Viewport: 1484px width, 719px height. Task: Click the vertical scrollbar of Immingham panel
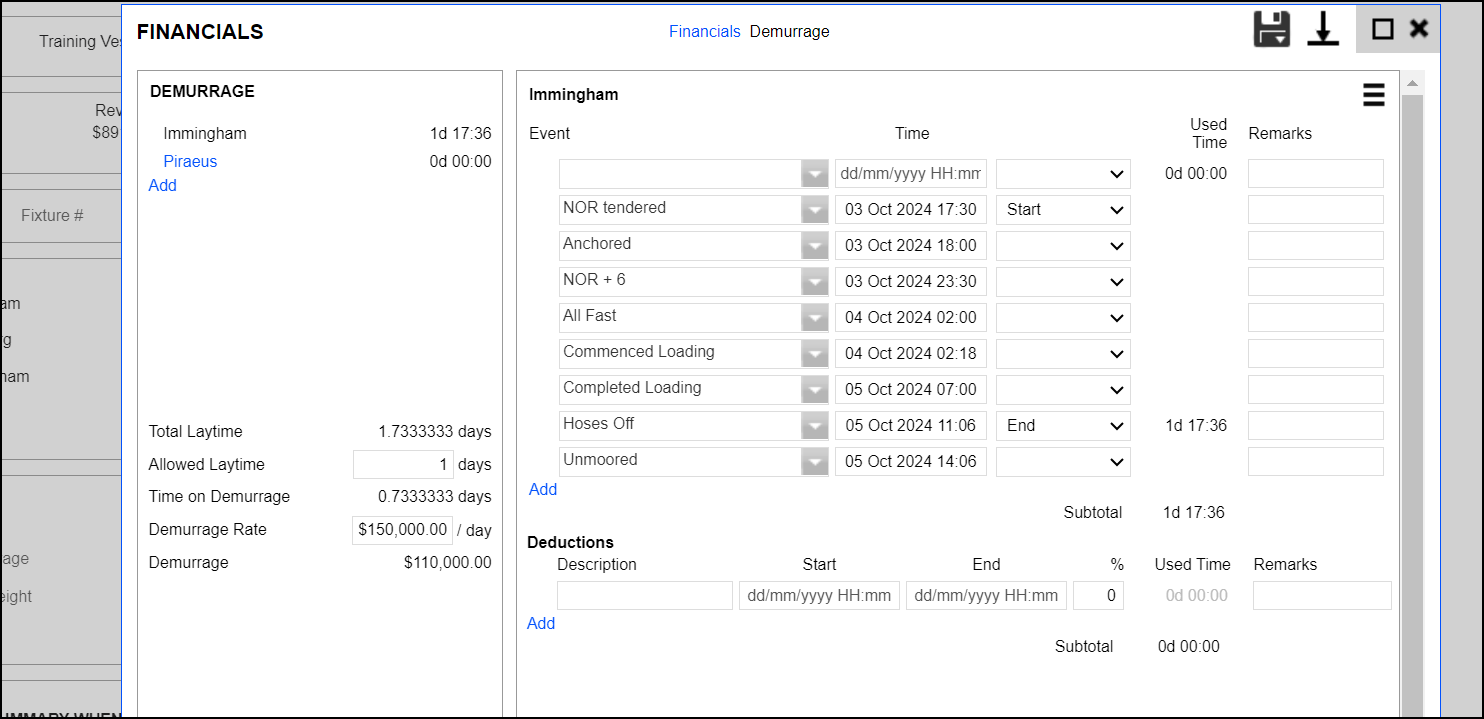(x=1411, y=400)
